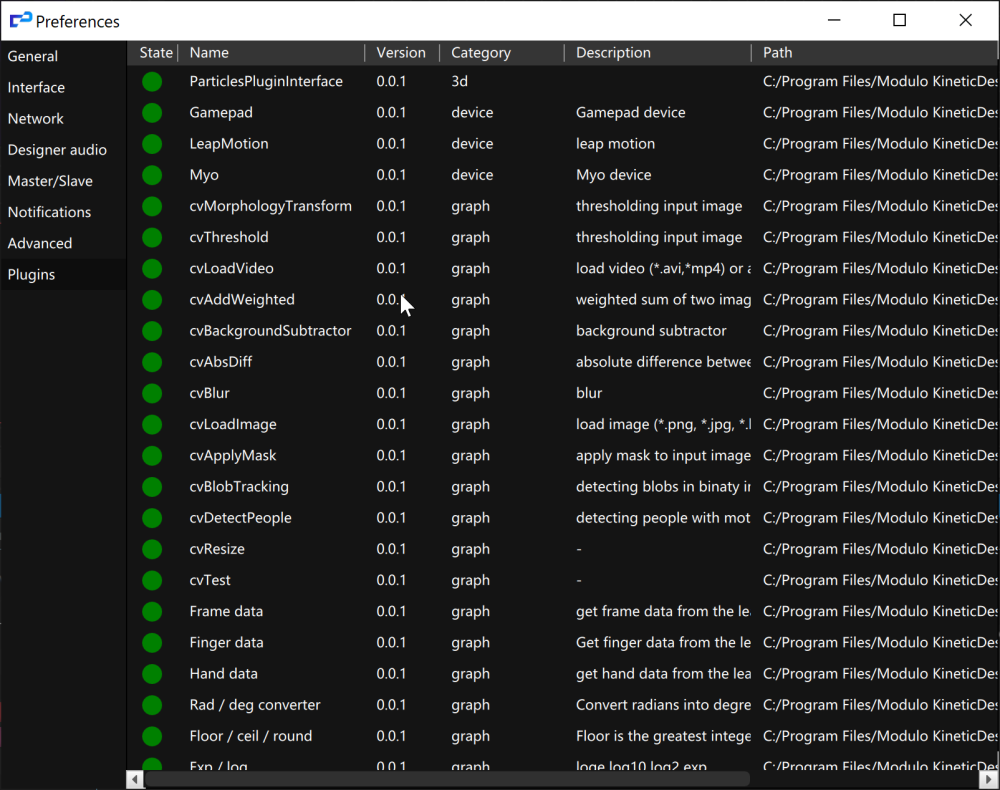Click the cvBlur plugin status circle
The width and height of the screenshot is (1000, 790).
click(x=152, y=394)
